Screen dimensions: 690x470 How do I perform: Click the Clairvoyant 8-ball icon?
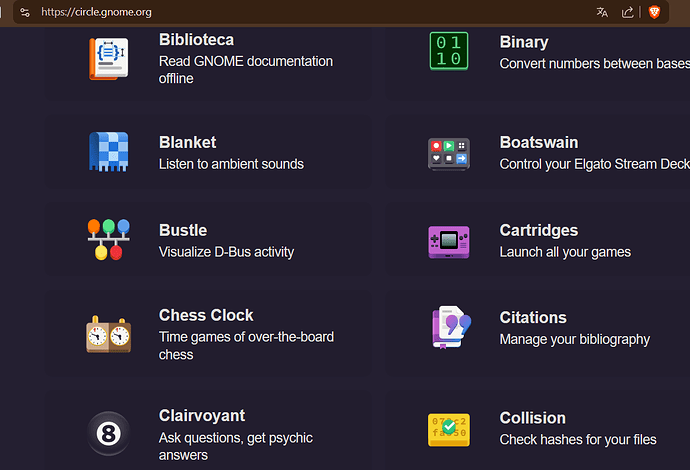pyautogui.click(x=107, y=434)
